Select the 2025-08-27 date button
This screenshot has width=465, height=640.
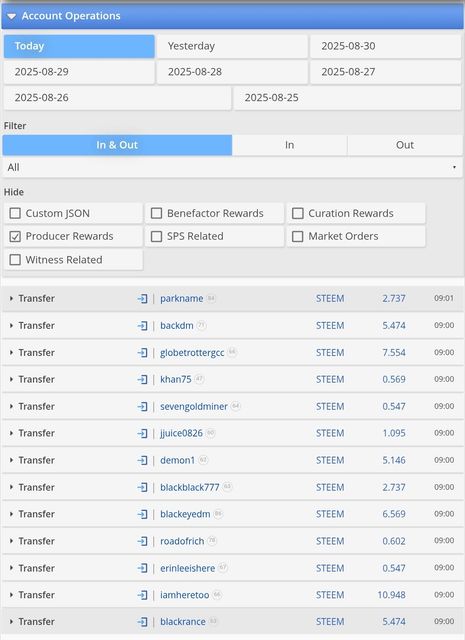386,72
